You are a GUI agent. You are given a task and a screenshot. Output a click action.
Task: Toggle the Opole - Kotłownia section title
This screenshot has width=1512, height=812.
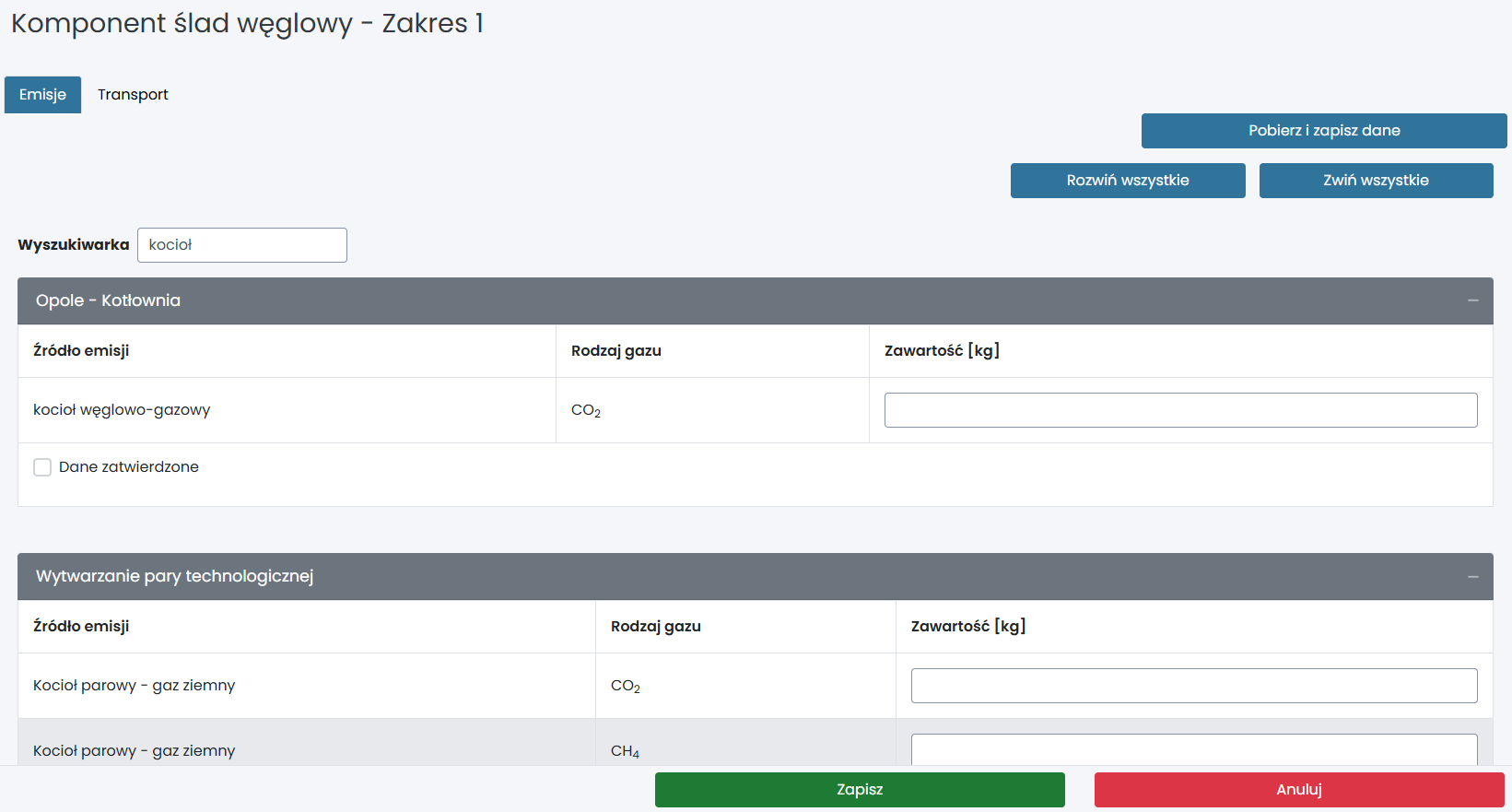click(x=108, y=301)
